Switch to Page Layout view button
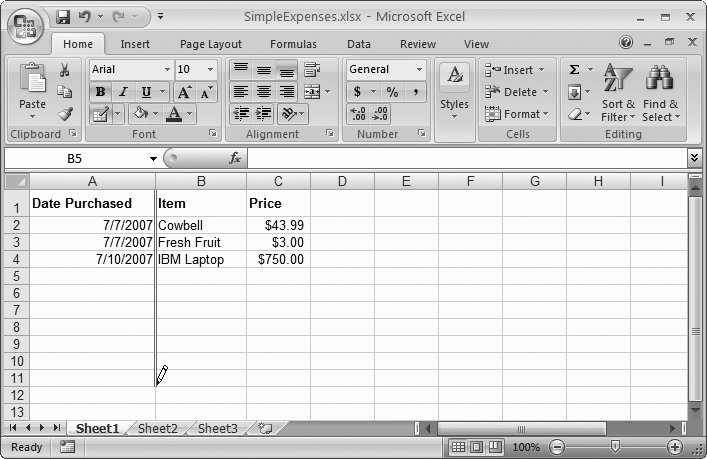The image size is (707, 459). (x=476, y=447)
